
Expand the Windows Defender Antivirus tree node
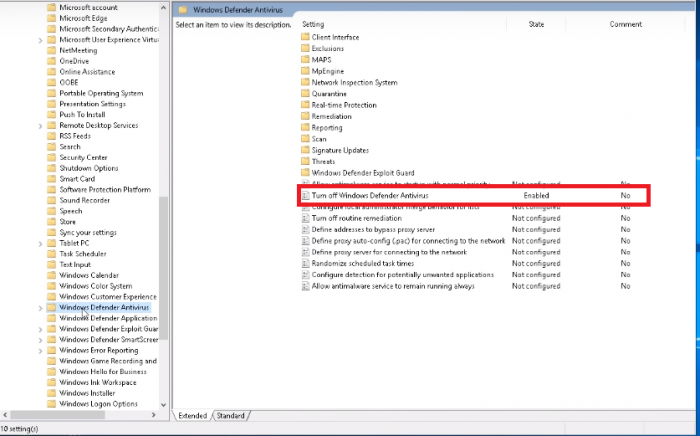tap(40, 308)
